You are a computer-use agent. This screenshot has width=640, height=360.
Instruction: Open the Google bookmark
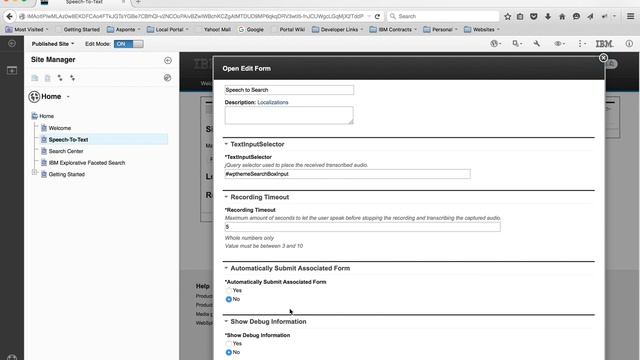[x=251, y=29]
